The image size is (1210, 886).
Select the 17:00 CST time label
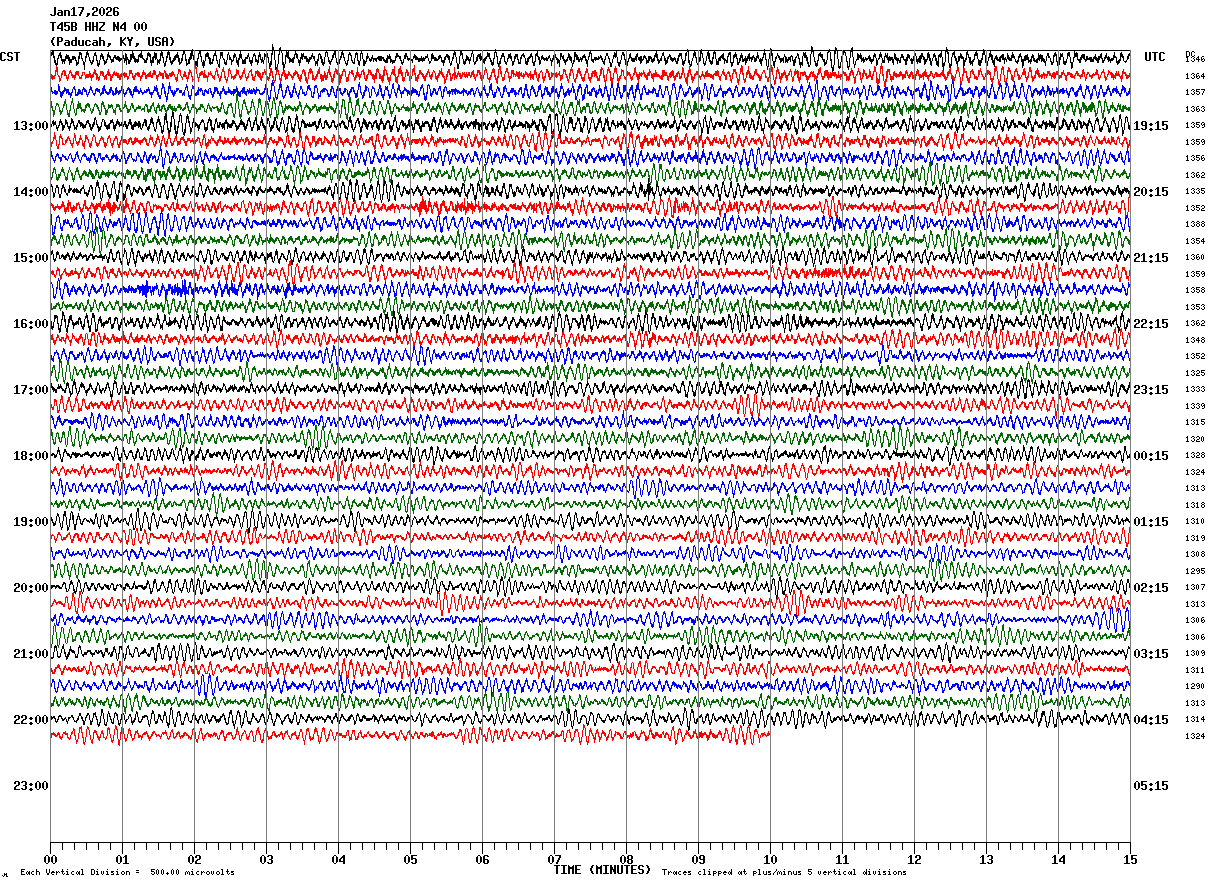(31, 390)
